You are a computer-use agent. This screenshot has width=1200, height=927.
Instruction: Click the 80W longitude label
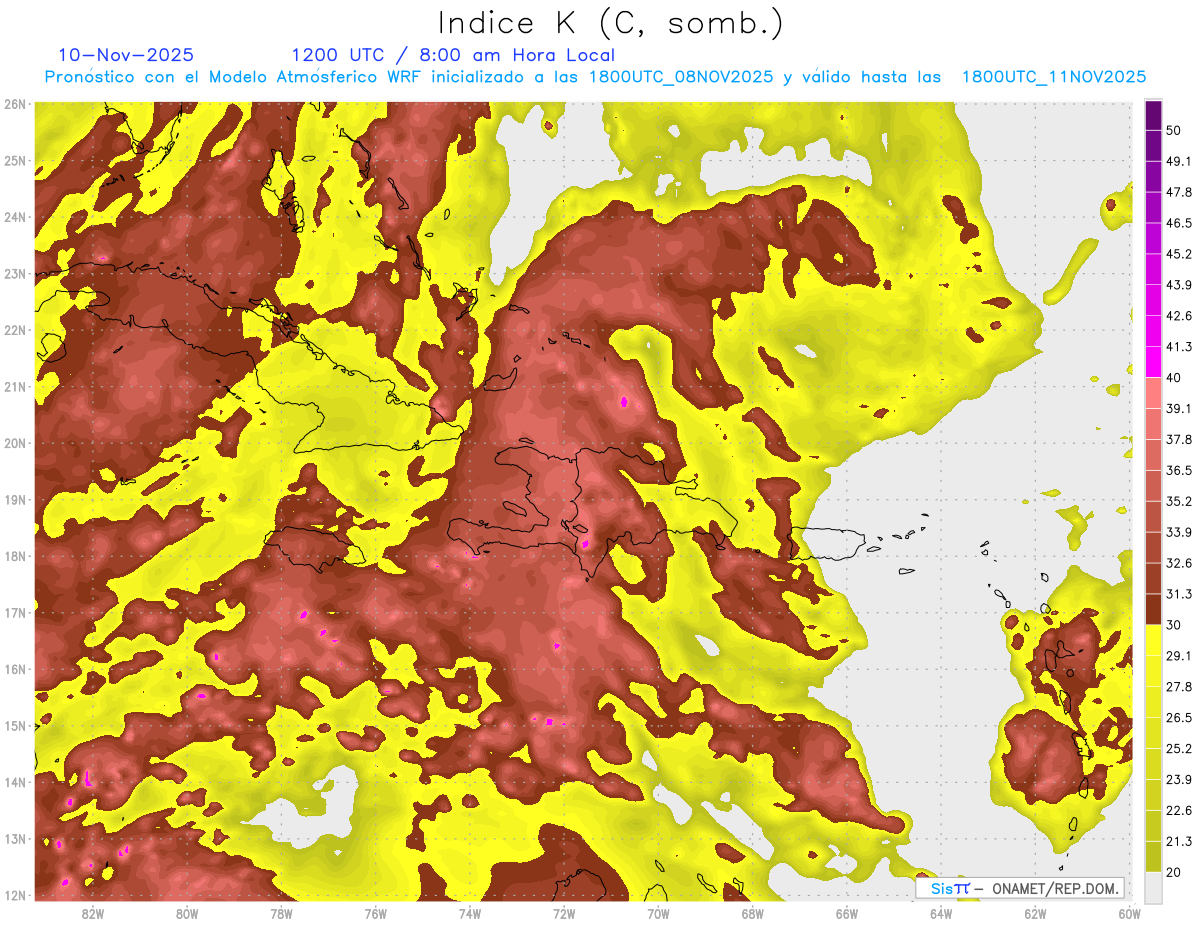pyautogui.click(x=187, y=913)
